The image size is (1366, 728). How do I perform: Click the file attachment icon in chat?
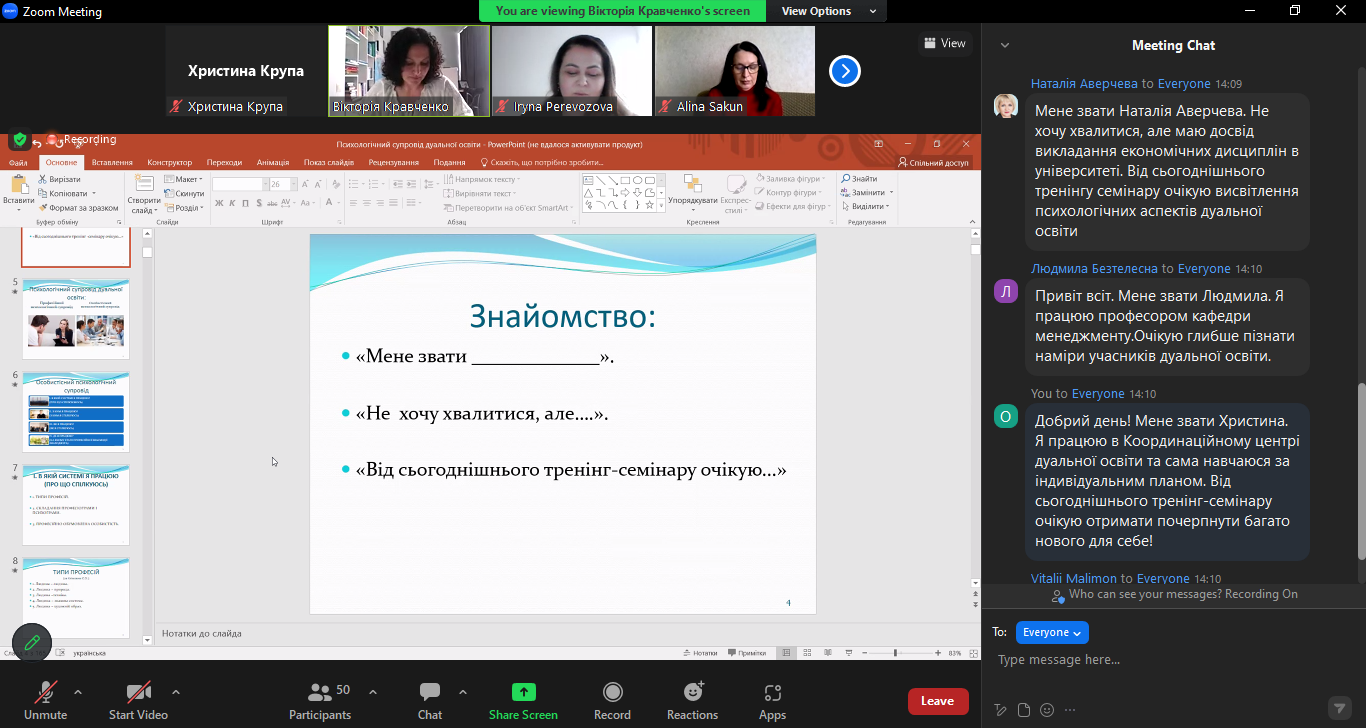point(1023,710)
